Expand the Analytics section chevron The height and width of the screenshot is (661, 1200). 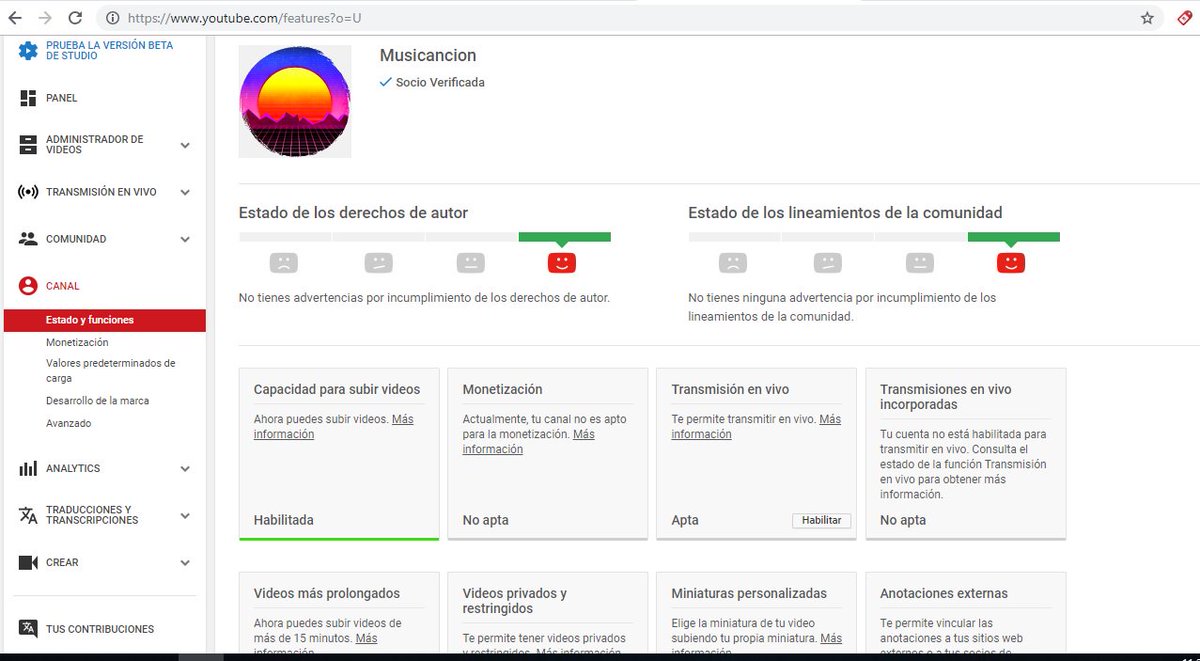(x=185, y=468)
